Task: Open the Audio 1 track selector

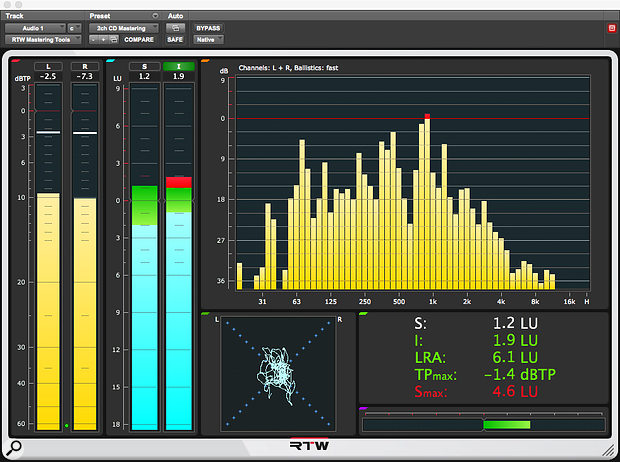Action: 35,28
